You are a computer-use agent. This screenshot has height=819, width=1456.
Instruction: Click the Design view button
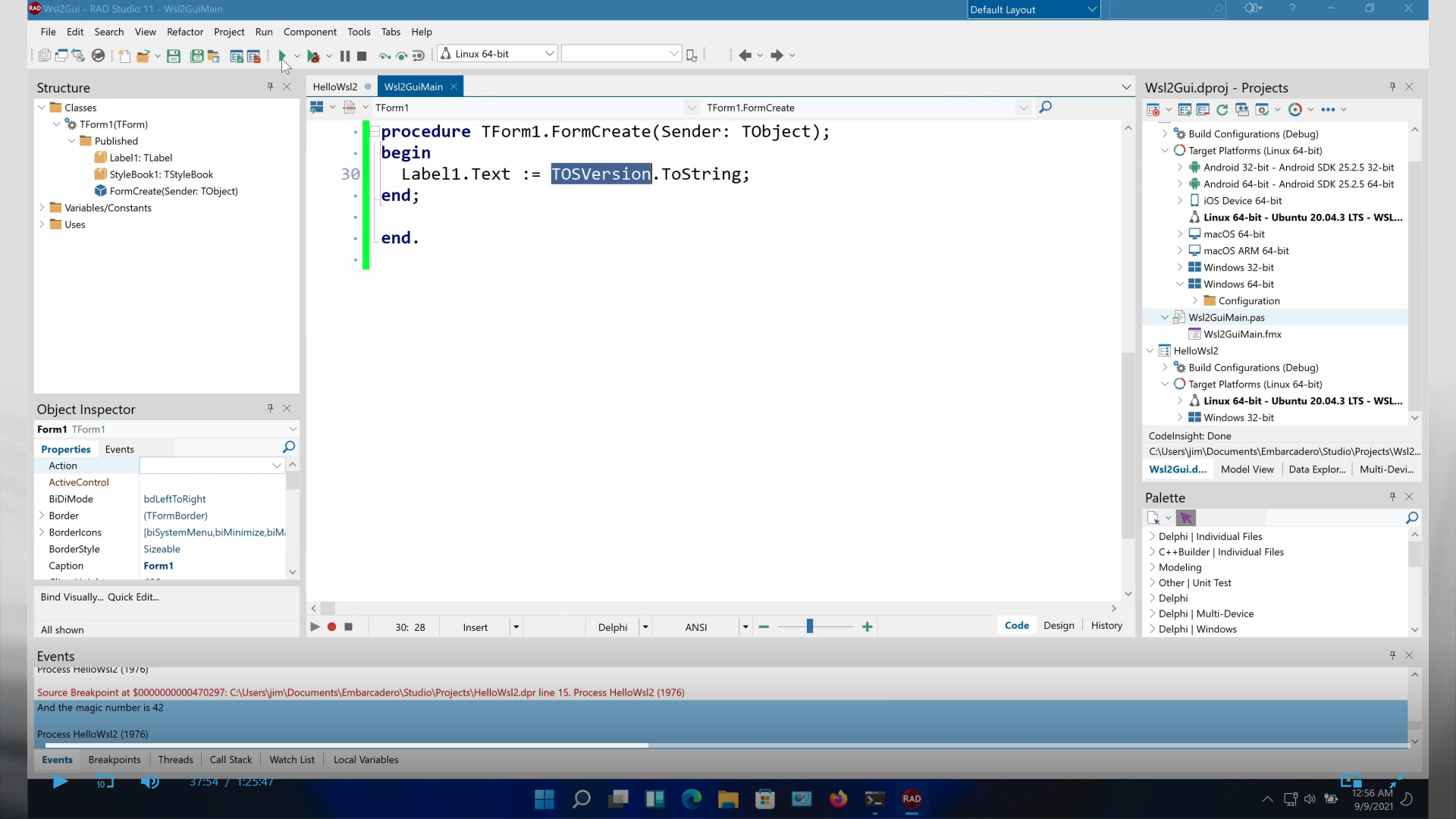coord(1059,625)
